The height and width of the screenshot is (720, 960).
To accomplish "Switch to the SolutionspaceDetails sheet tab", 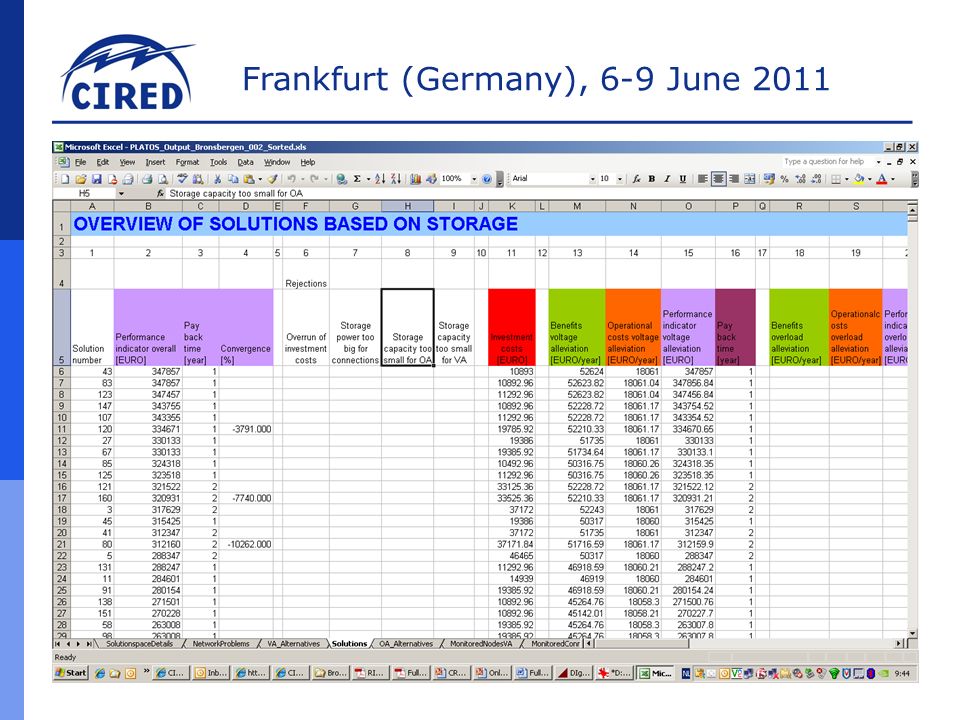I will point(140,643).
